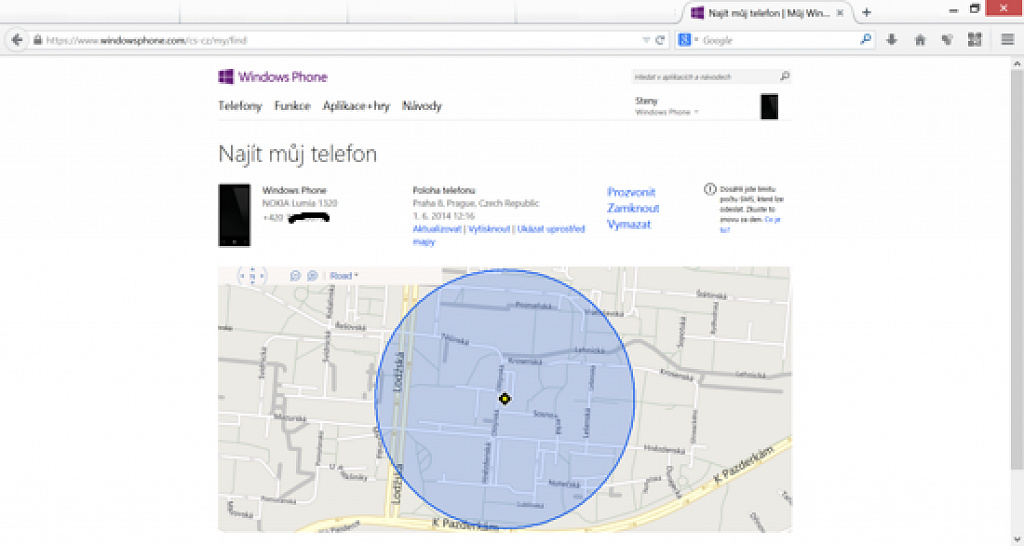The width and height of the screenshot is (1024, 546).
Task: Click the K Pazderkám label on map right
Action: 744,464
